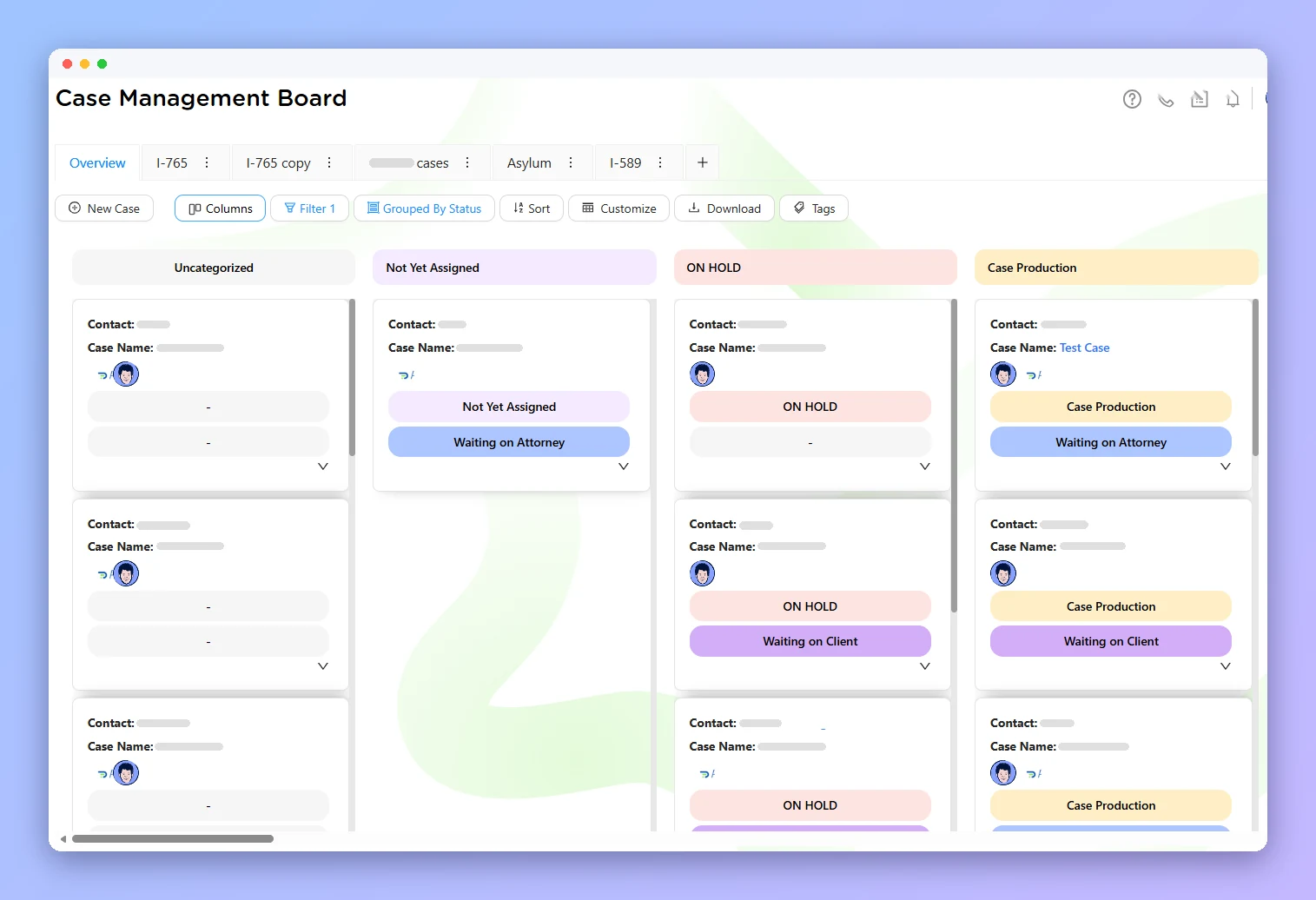The height and width of the screenshot is (900, 1316).
Task: Open three-dot menu on Asylum tab
Action: (571, 162)
